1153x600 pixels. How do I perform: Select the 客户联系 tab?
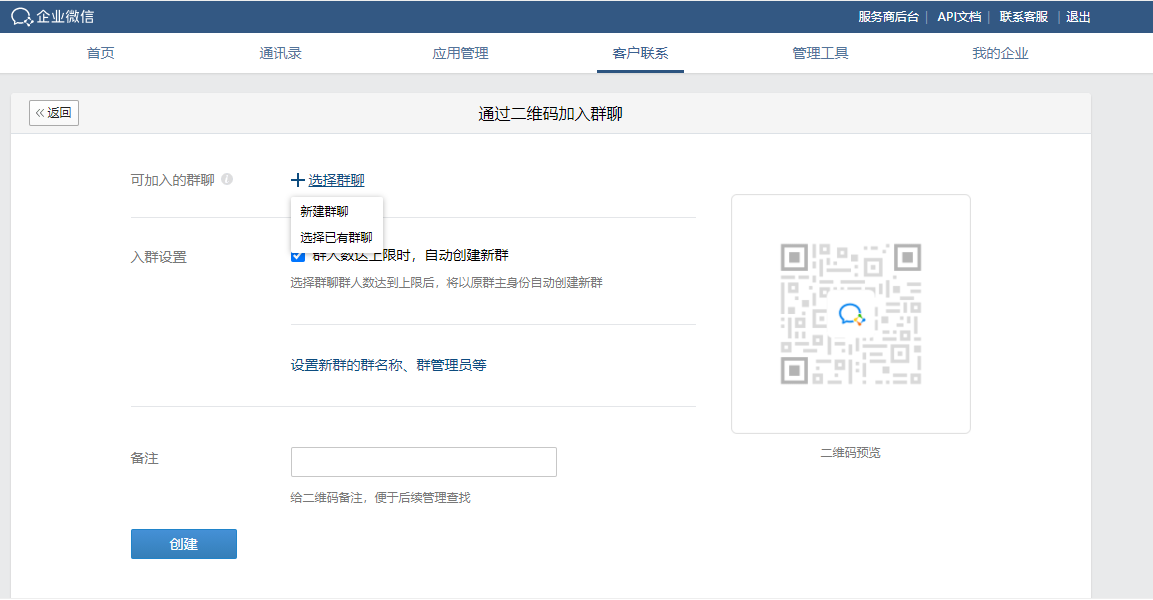click(640, 53)
